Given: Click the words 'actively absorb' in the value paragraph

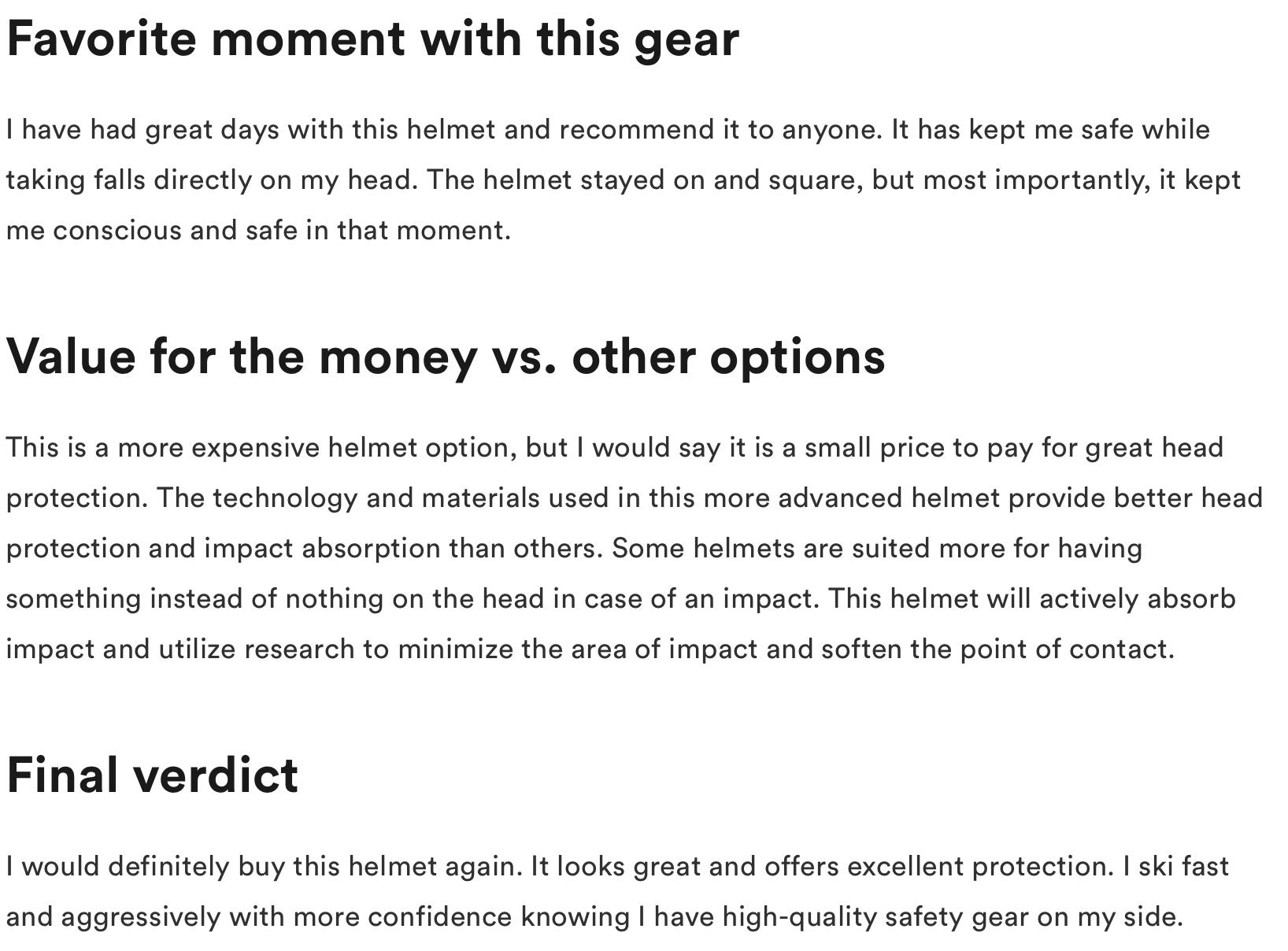Looking at the screenshot, I should click(x=1138, y=599).
